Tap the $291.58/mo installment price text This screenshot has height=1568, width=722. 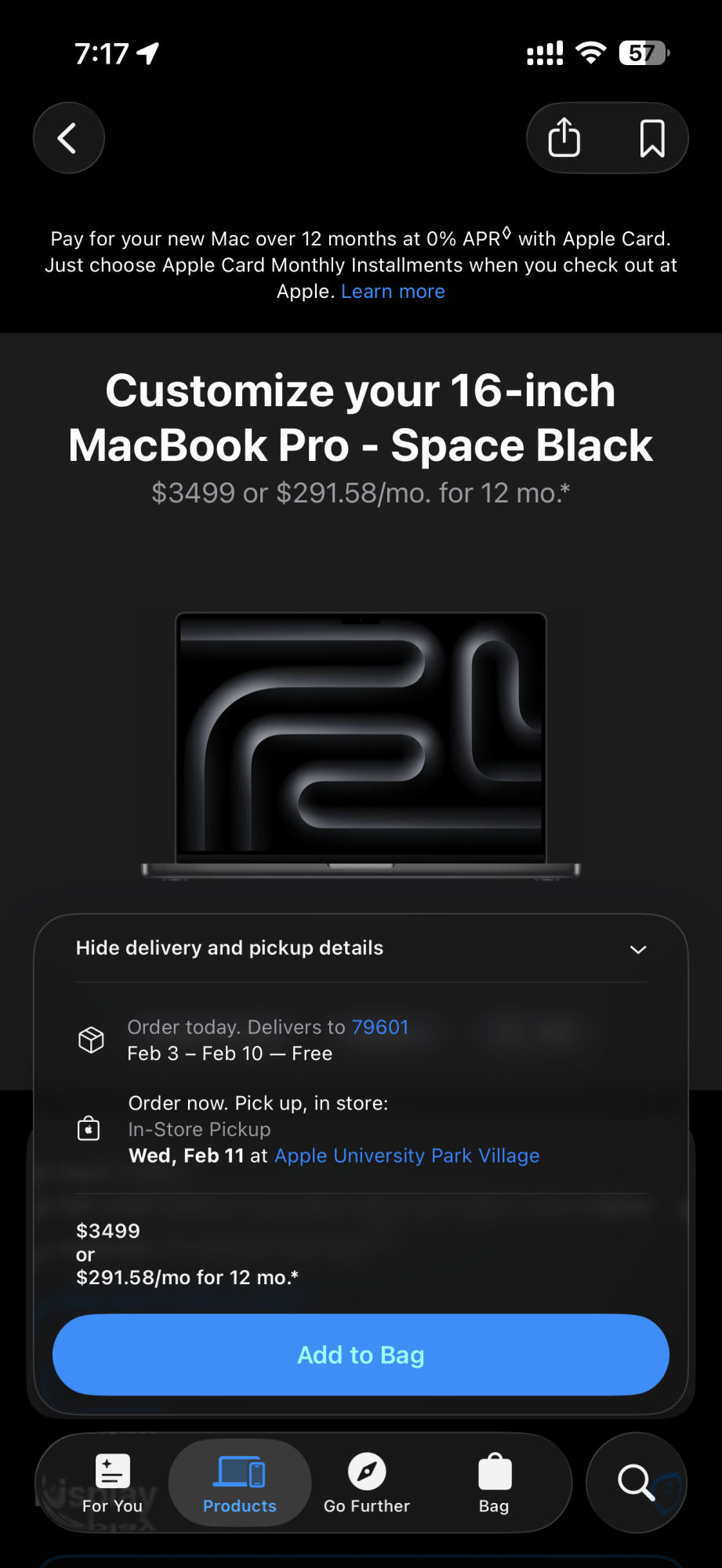pyautogui.click(x=187, y=1277)
